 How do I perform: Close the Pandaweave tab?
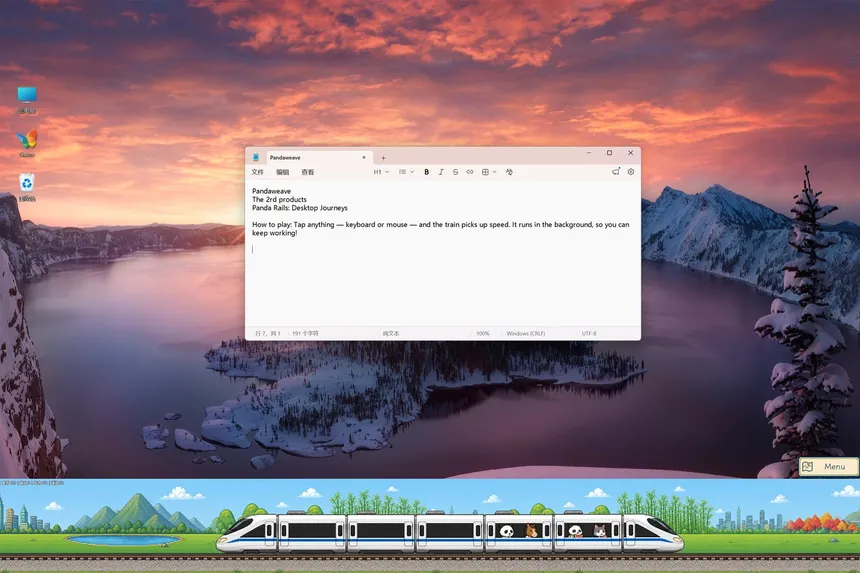[x=364, y=157]
